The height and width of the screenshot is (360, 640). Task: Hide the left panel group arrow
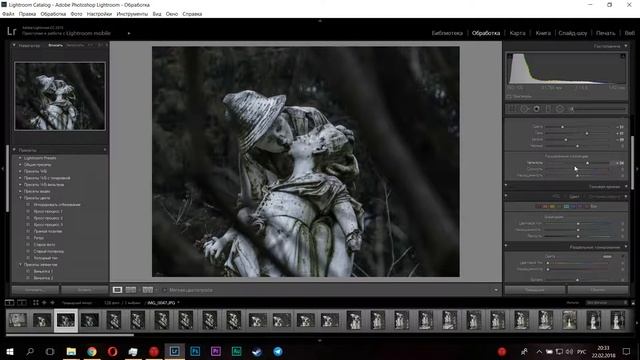(3, 168)
